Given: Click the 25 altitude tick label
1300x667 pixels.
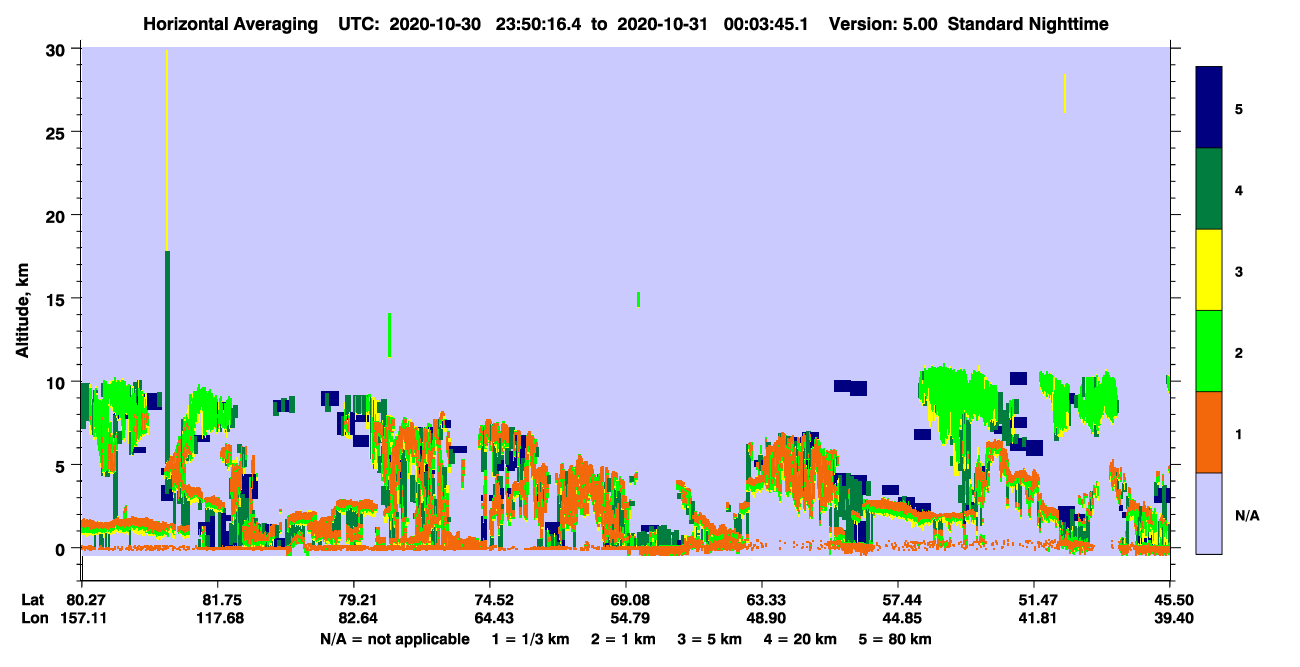Looking at the screenshot, I should (58, 132).
